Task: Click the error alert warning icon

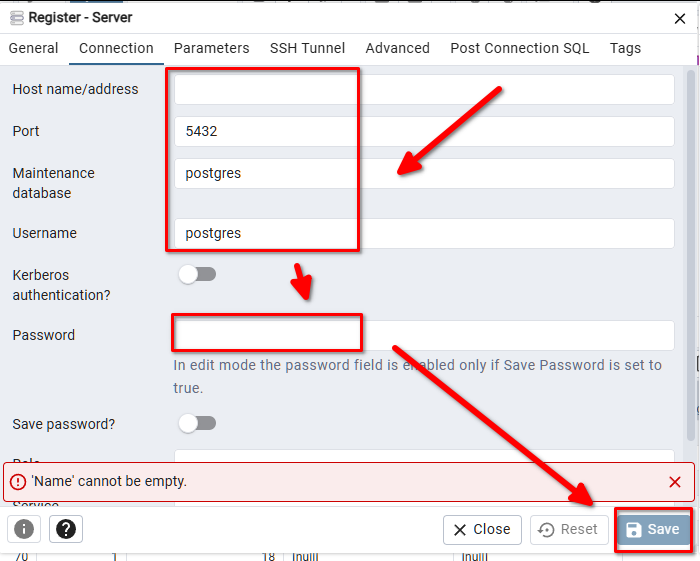Action: 18,482
